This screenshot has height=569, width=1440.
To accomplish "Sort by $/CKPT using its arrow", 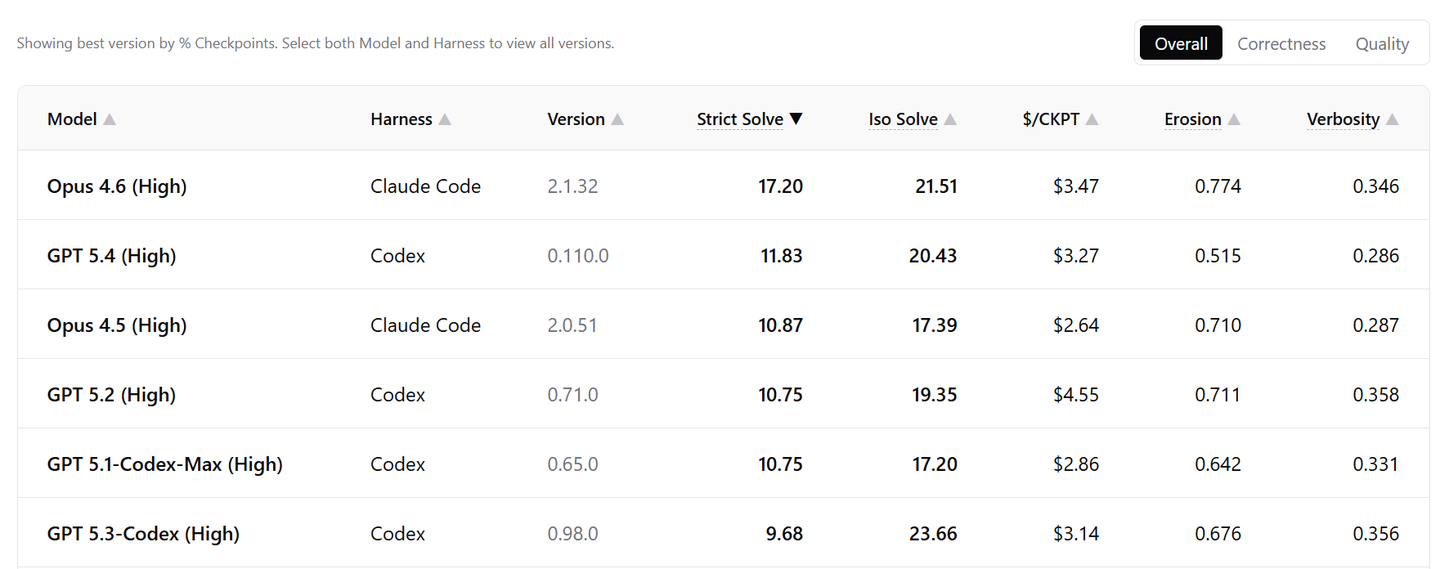I will click(1092, 120).
